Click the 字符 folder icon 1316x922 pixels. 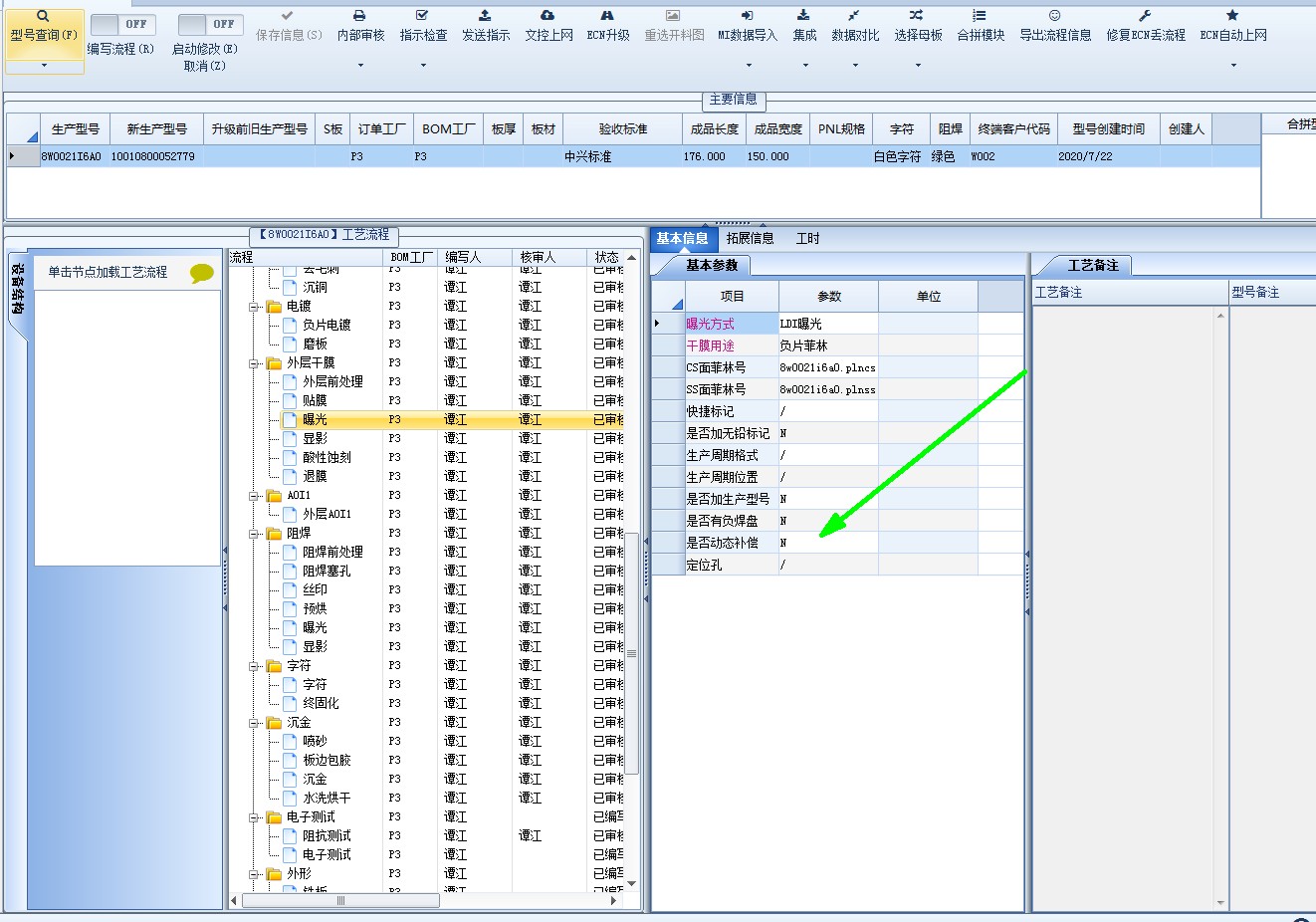[274, 665]
